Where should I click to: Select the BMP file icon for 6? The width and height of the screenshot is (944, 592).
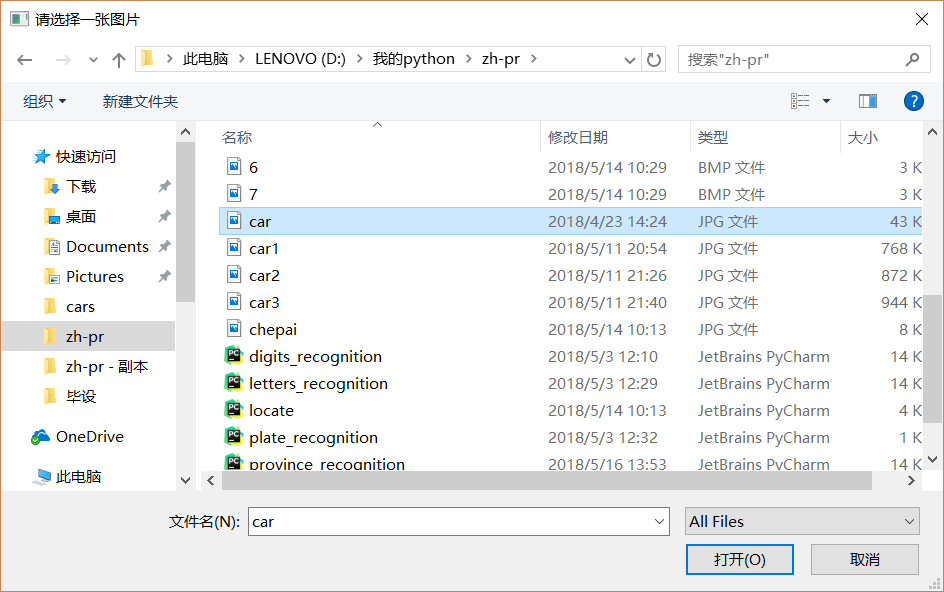click(234, 166)
